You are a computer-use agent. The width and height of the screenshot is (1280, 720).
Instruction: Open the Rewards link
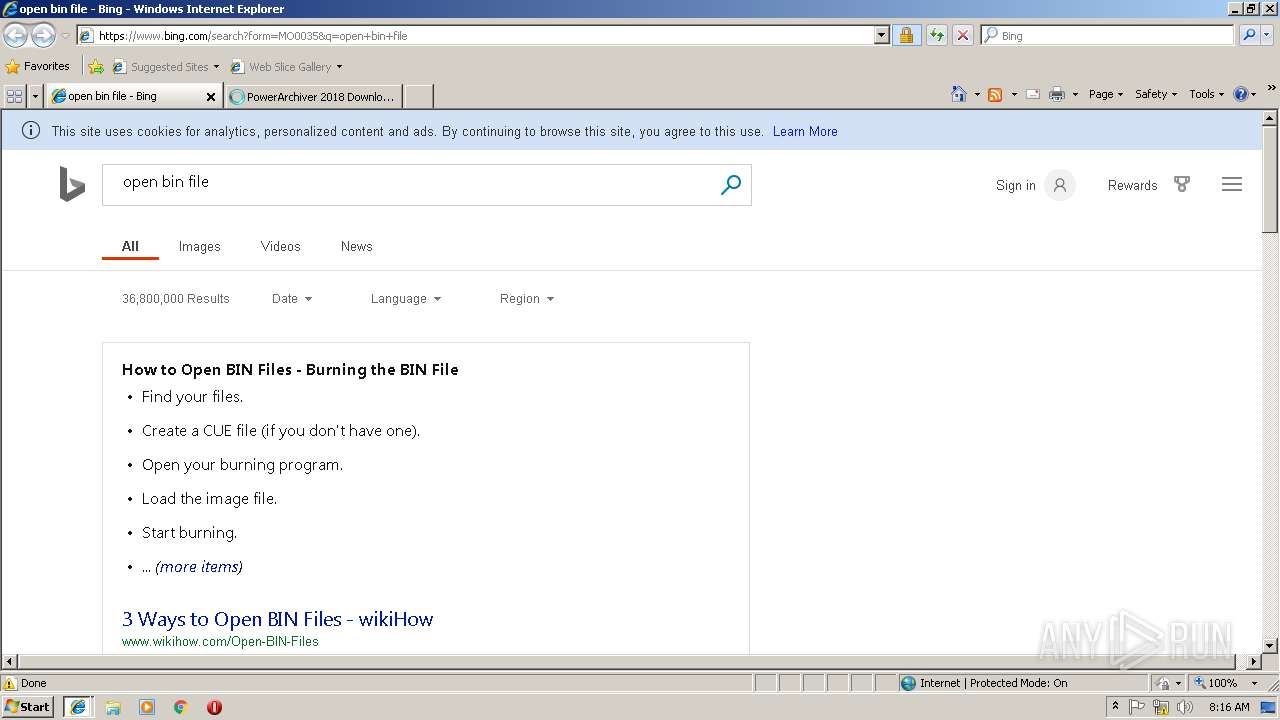pos(1132,185)
